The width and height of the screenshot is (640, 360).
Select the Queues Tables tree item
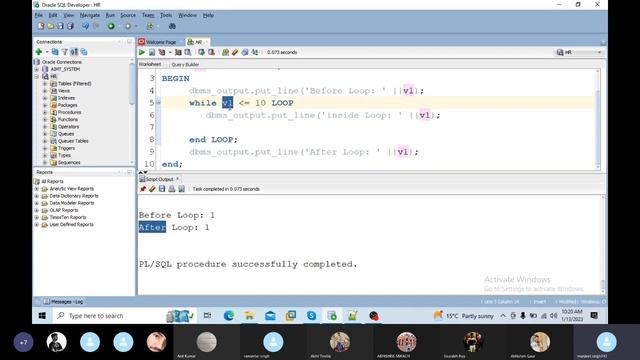tap(73, 141)
